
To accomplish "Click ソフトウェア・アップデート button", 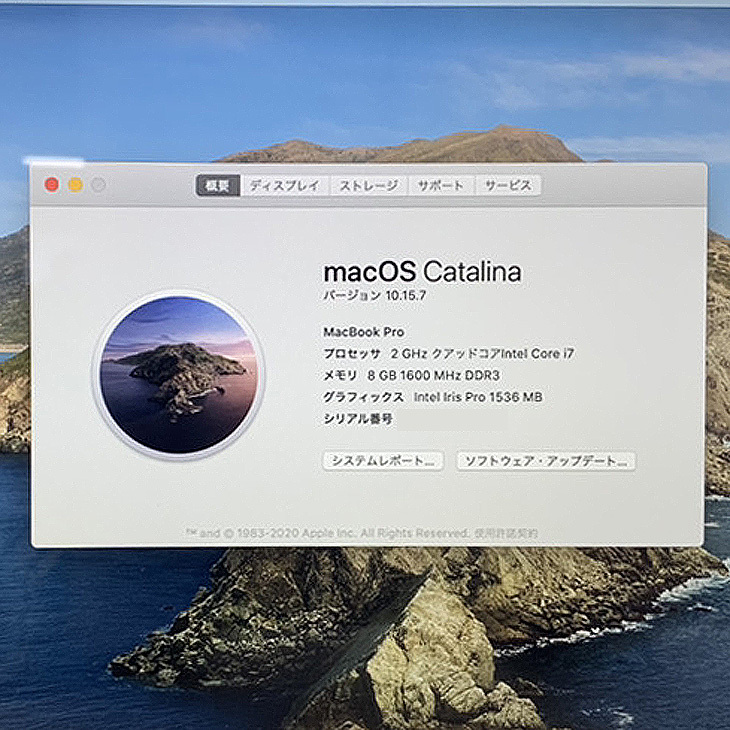I will [x=546, y=461].
